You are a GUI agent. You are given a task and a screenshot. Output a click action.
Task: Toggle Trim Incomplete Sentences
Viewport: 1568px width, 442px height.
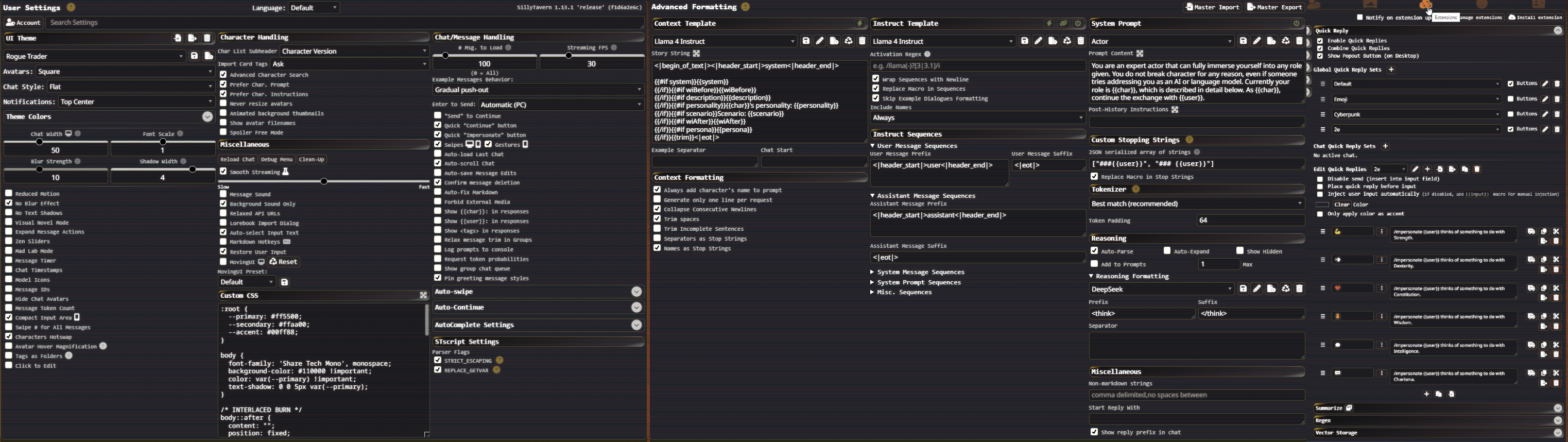click(658, 228)
